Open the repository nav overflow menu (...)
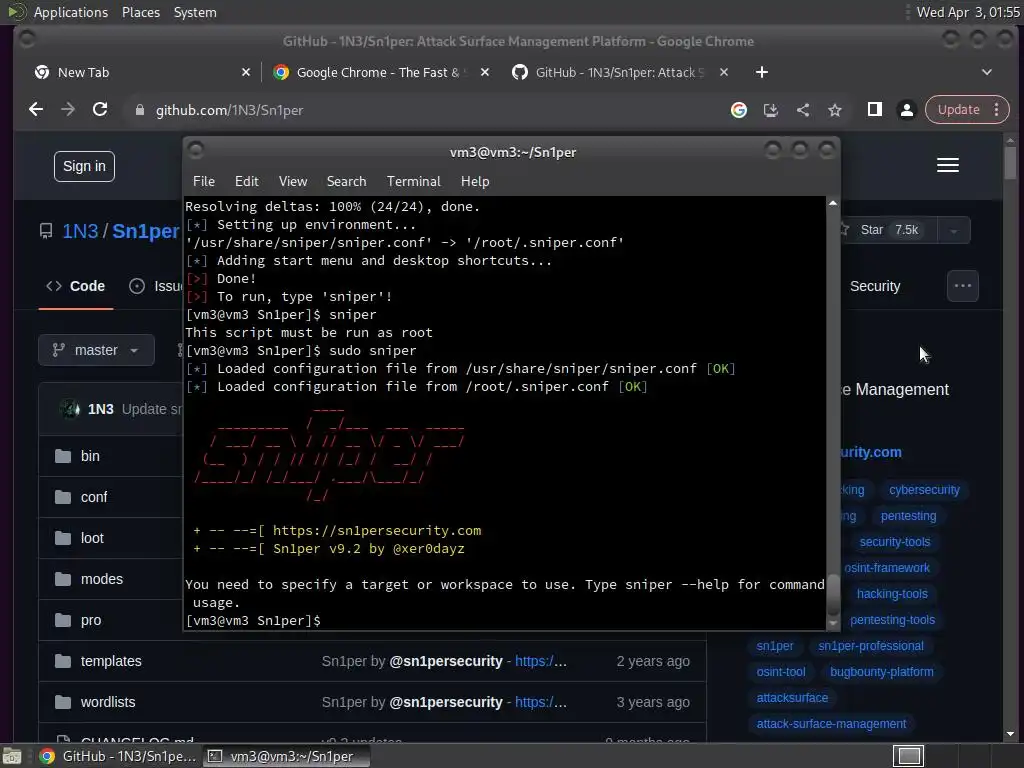The image size is (1024, 768). click(x=963, y=286)
